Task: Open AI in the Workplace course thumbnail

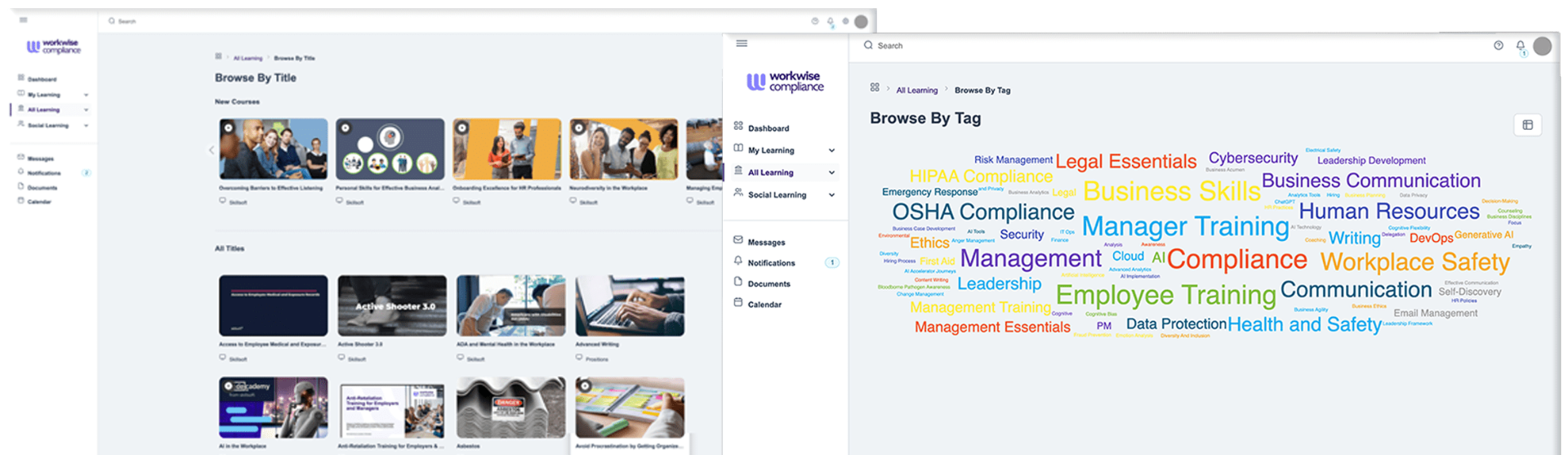Action: pos(274,408)
